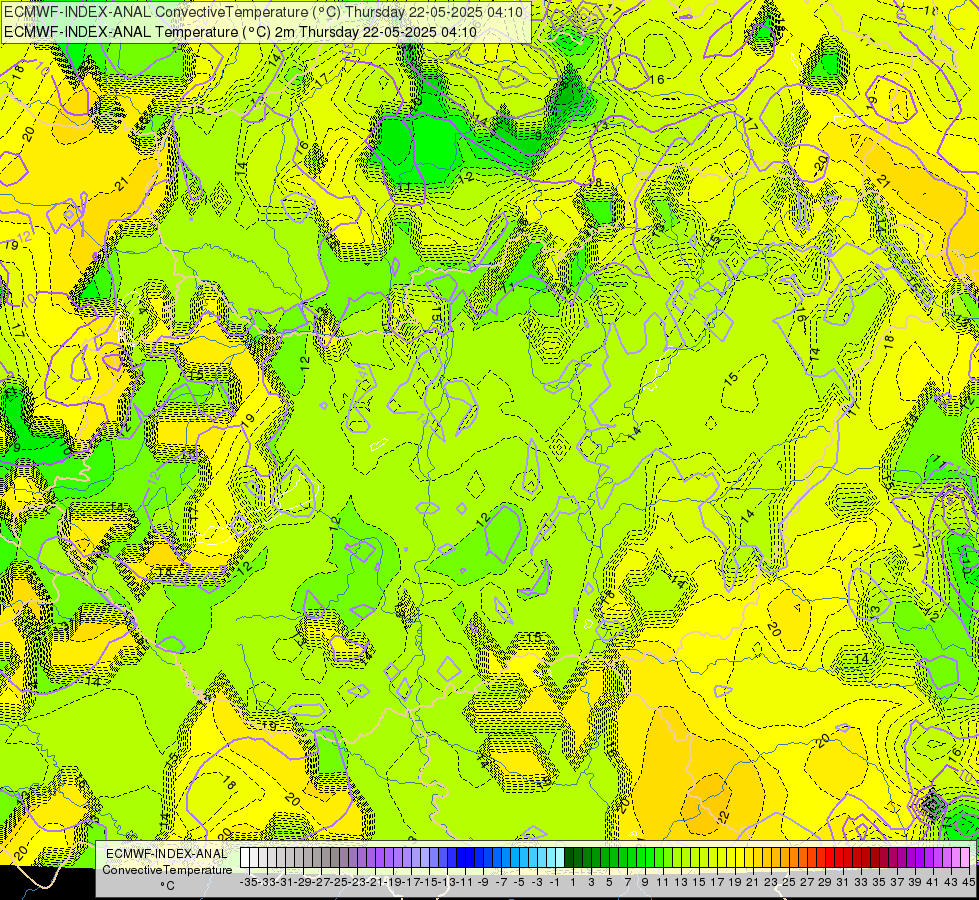Click the -35 legend scale value

point(249,882)
